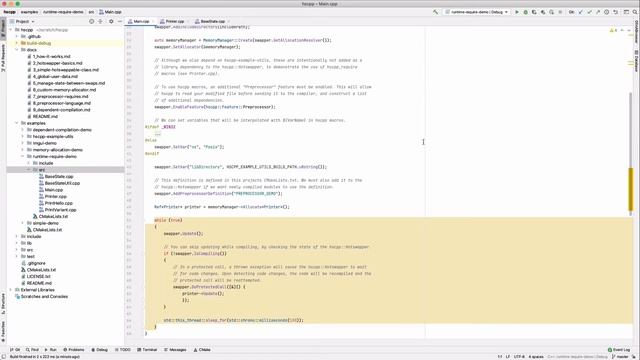Click the hscpp breadcrumb root
Screen dimensions: 640x360
[9, 12]
